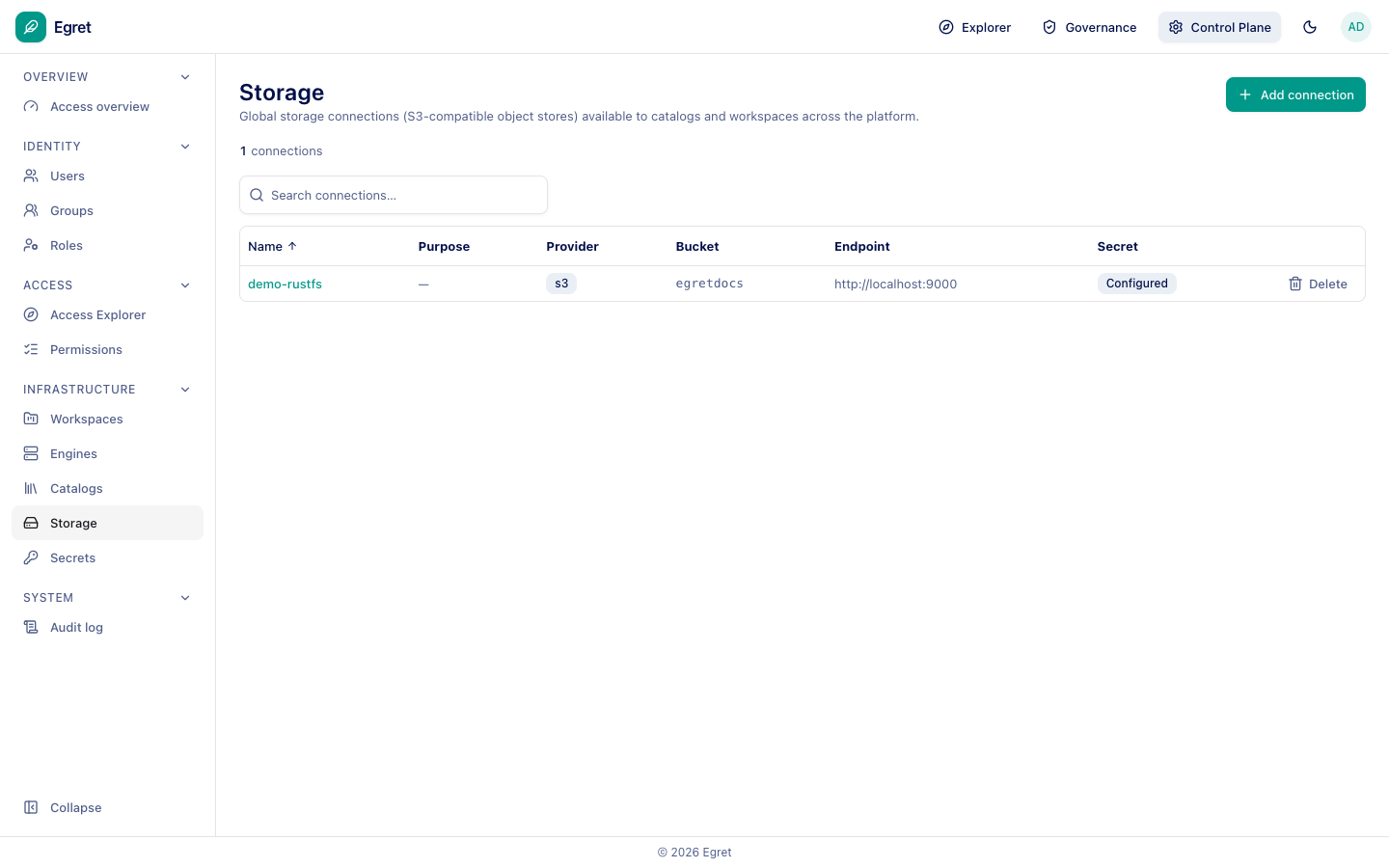This screenshot has width=1389, height=868.
Task: Select Storage in the sidebar
Action: (107, 523)
